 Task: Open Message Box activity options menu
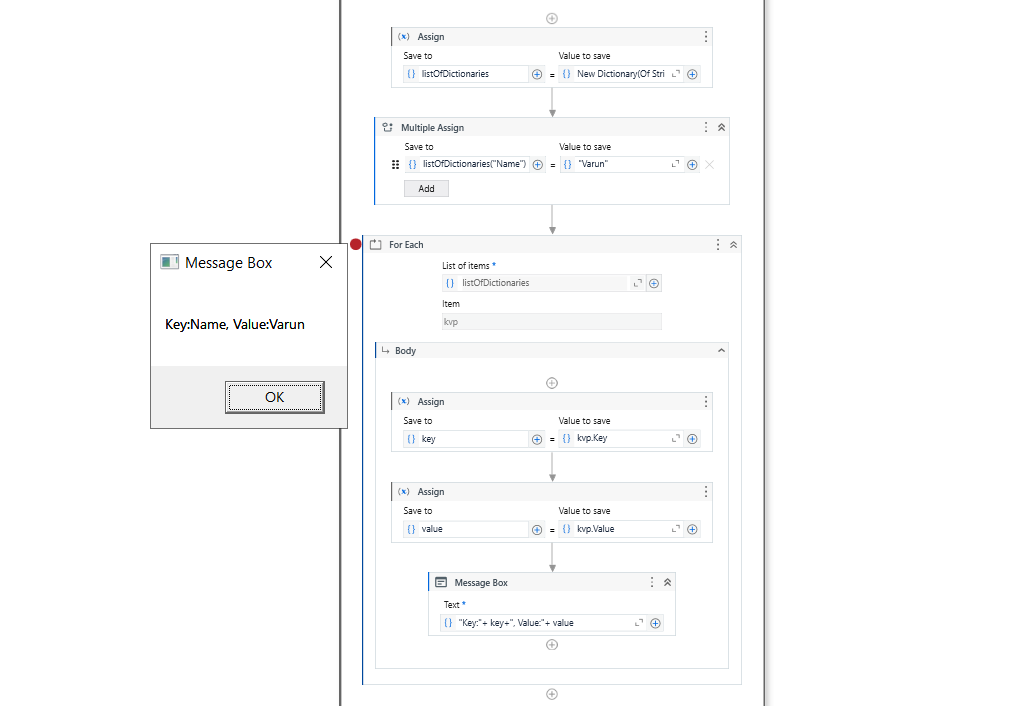(651, 582)
